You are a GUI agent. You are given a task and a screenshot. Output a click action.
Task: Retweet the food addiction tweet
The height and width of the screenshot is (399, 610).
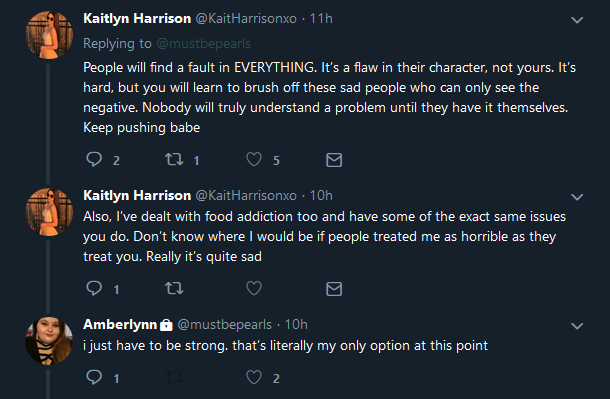tap(174, 288)
